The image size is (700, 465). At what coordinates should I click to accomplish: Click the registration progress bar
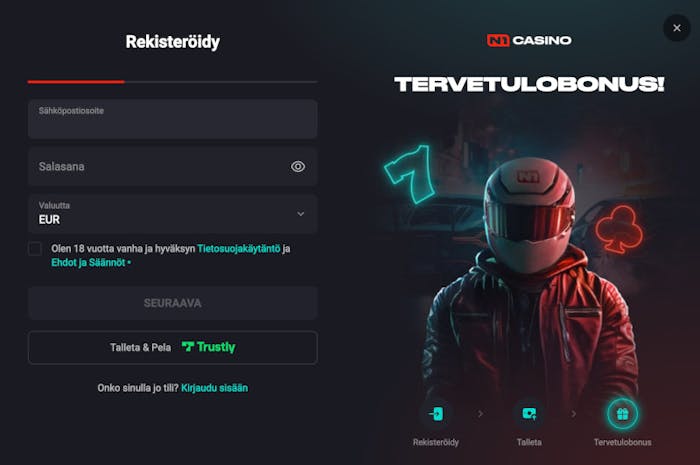point(173,82)
